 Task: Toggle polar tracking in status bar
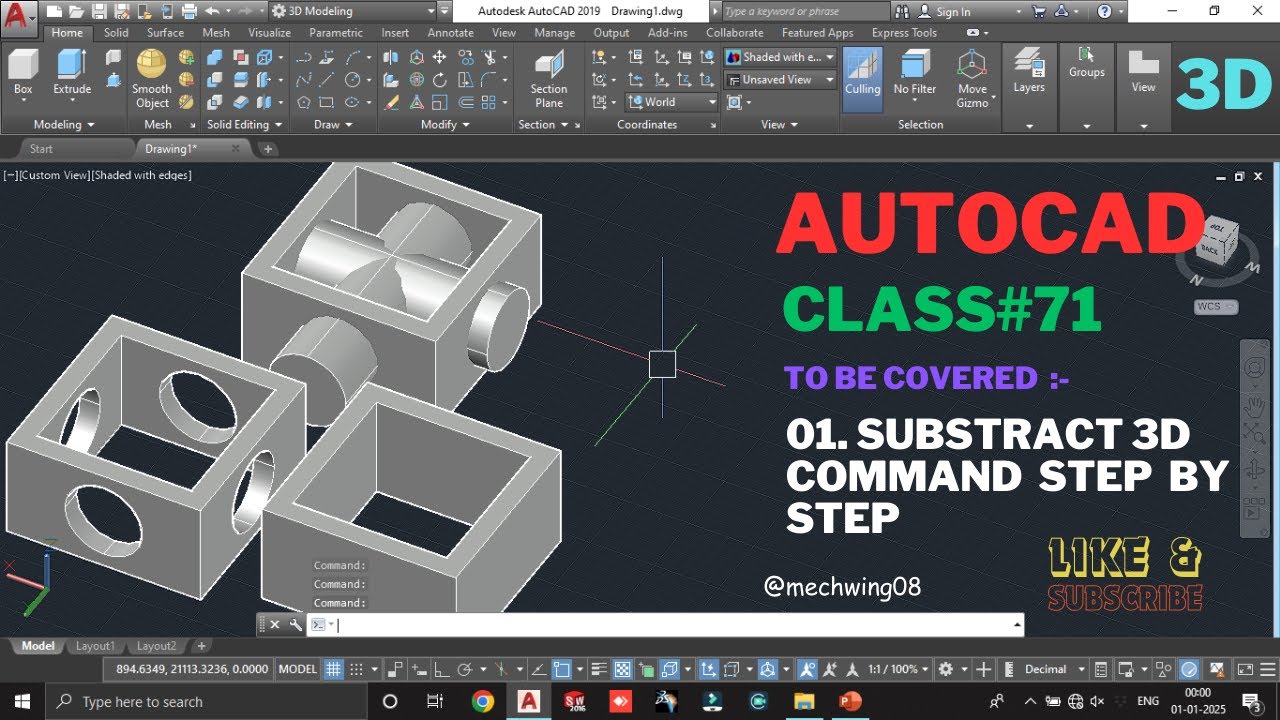pyautogui.click(x=464, y=669)
